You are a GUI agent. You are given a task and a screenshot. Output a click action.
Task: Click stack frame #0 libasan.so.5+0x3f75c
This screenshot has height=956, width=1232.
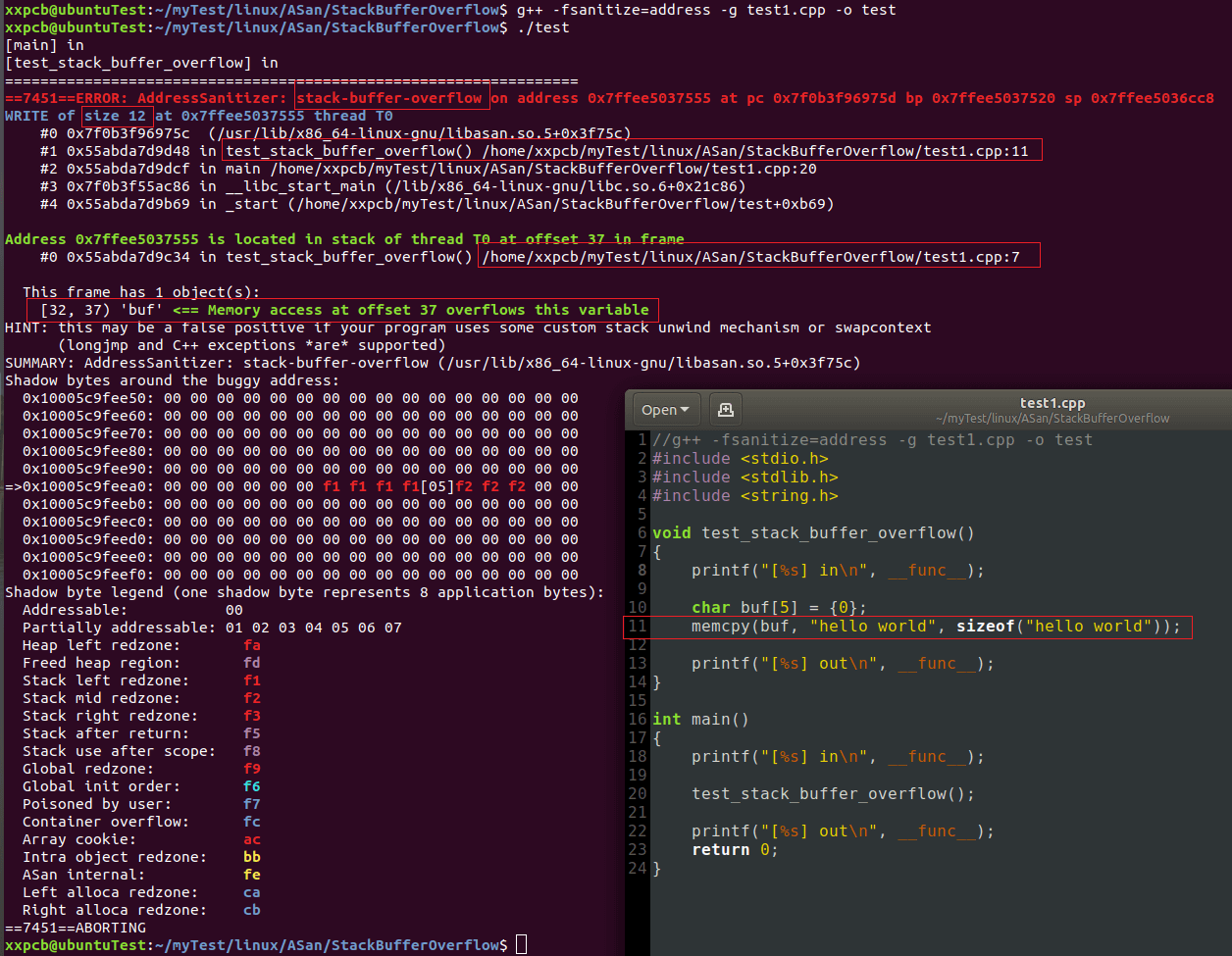[x=335, y=133]
